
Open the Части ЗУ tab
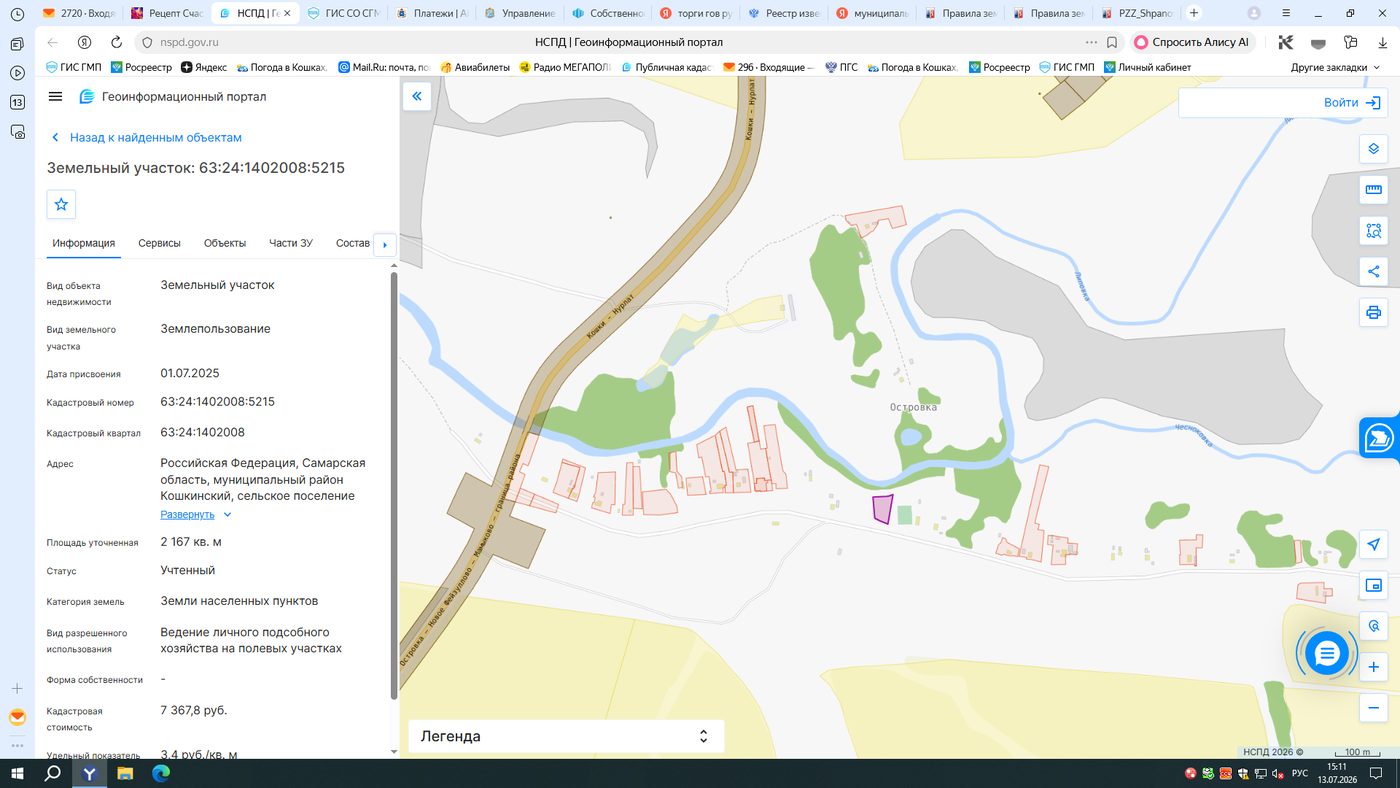(x=291, y=243)
